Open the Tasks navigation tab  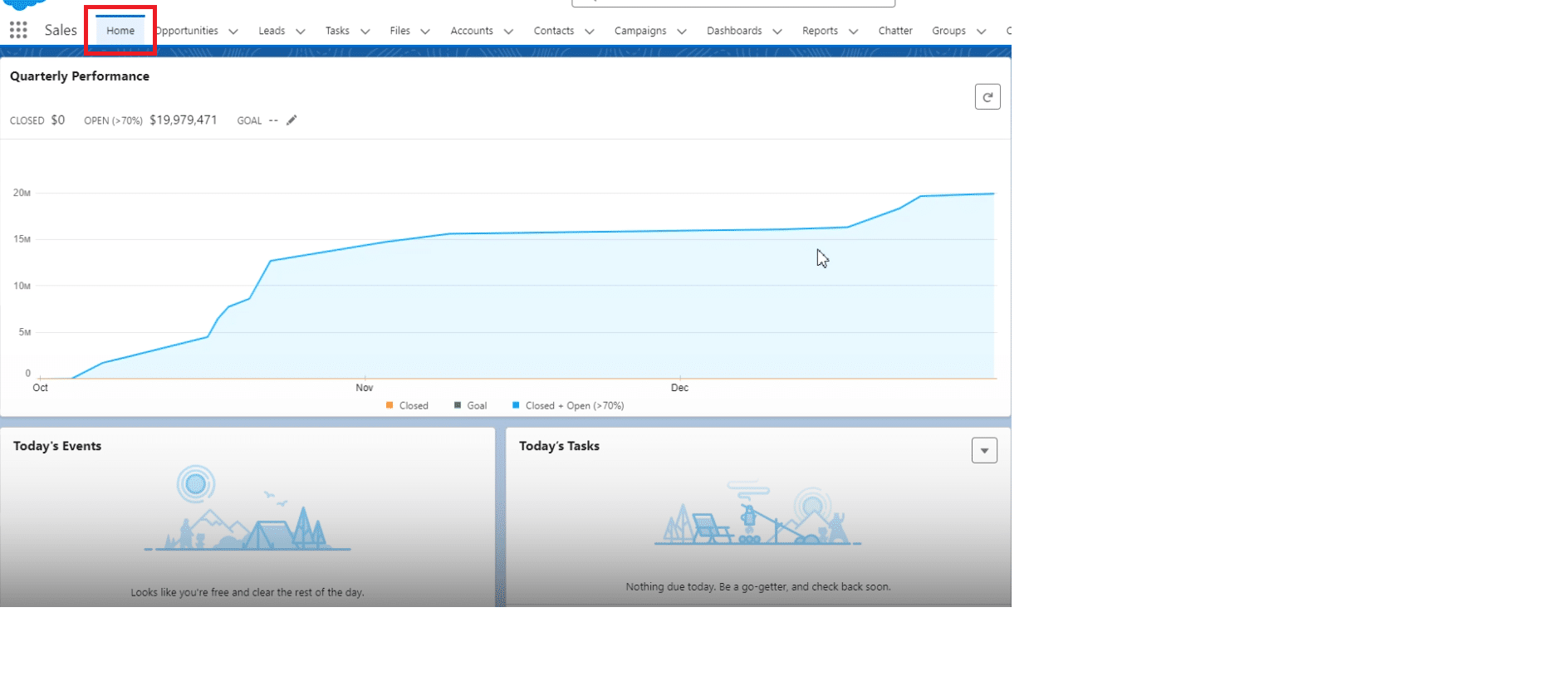coord(337,31)
